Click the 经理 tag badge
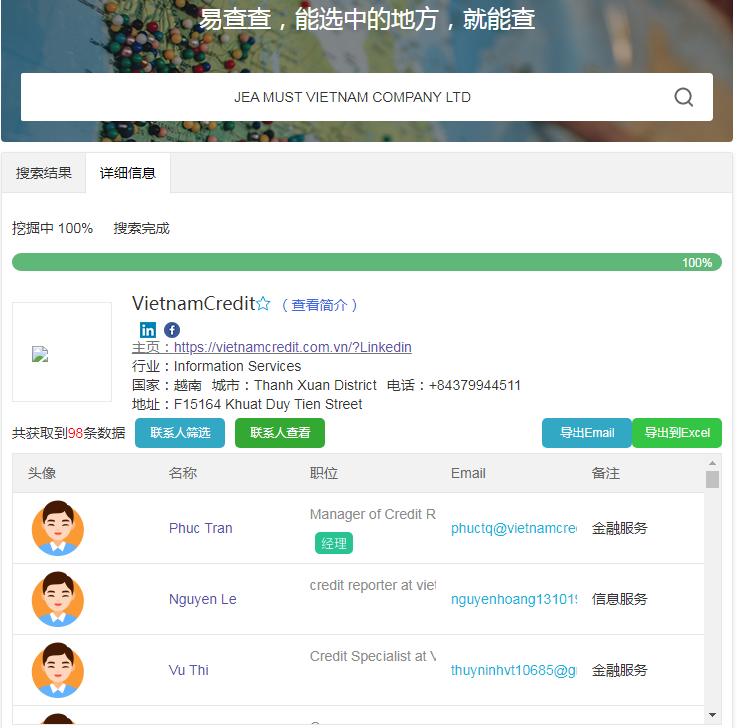This screenshot has width=738, height=728. (334, 544)
